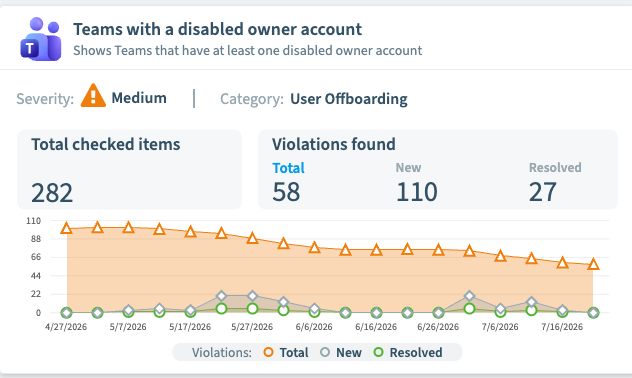Click the 'Violations found' heading
This screenshot has height=378, width=632.
[334, 144]
